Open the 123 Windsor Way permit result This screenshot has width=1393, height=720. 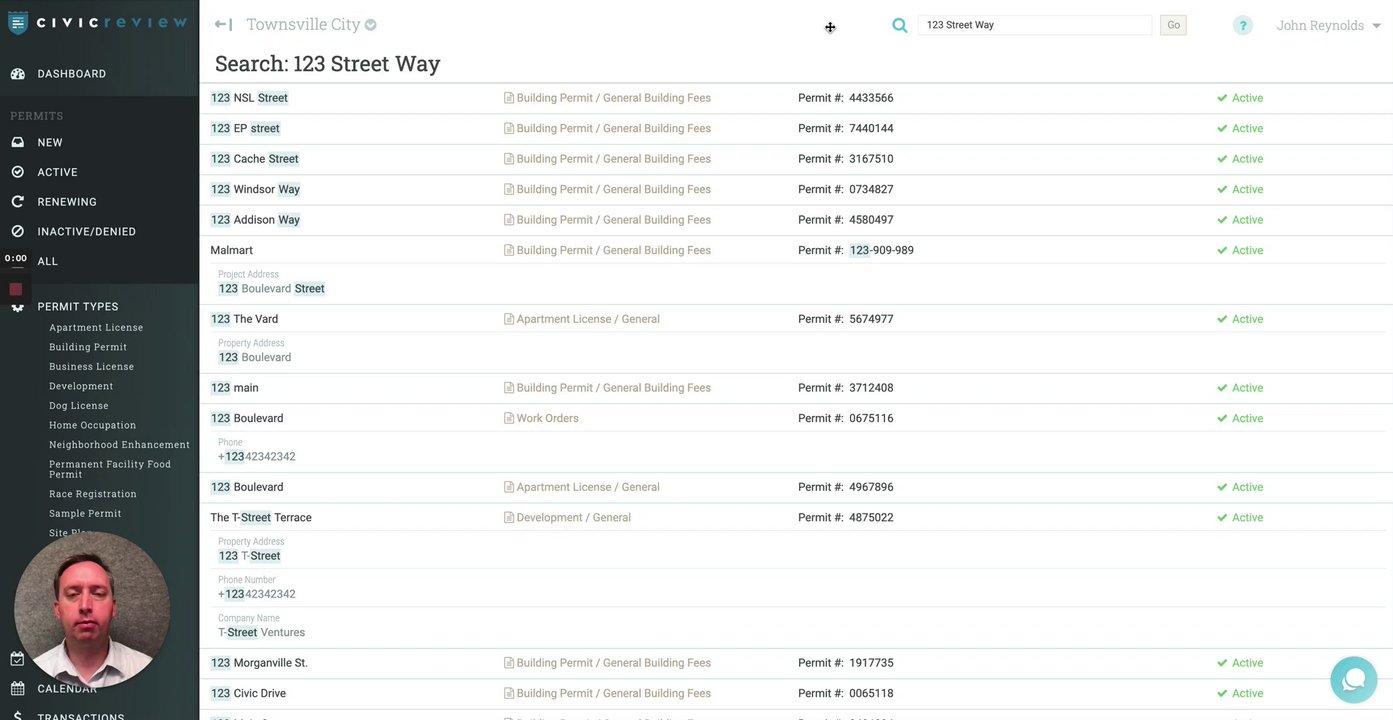coord(255,189)
